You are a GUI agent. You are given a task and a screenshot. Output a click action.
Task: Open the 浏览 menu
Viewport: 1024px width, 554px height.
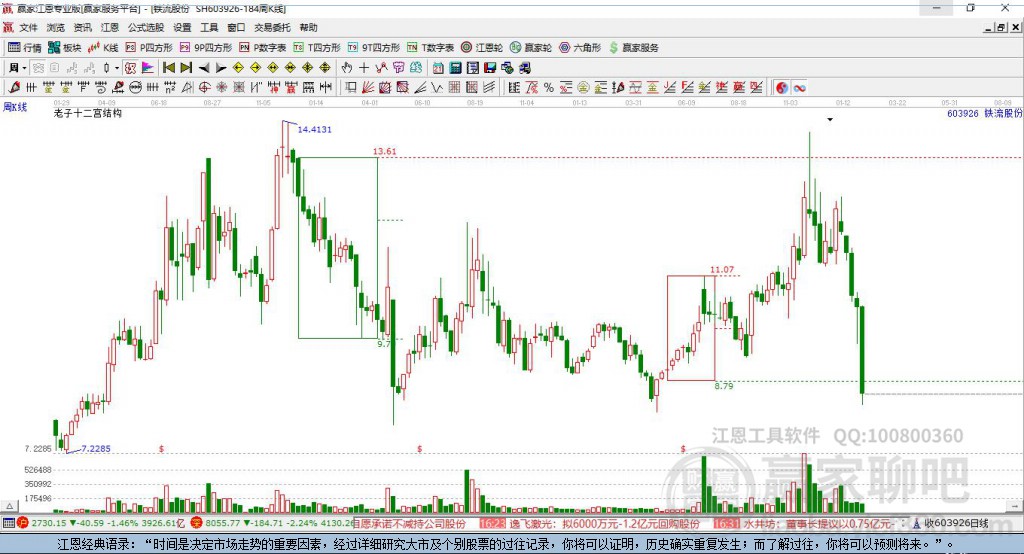tap(56, 27)
